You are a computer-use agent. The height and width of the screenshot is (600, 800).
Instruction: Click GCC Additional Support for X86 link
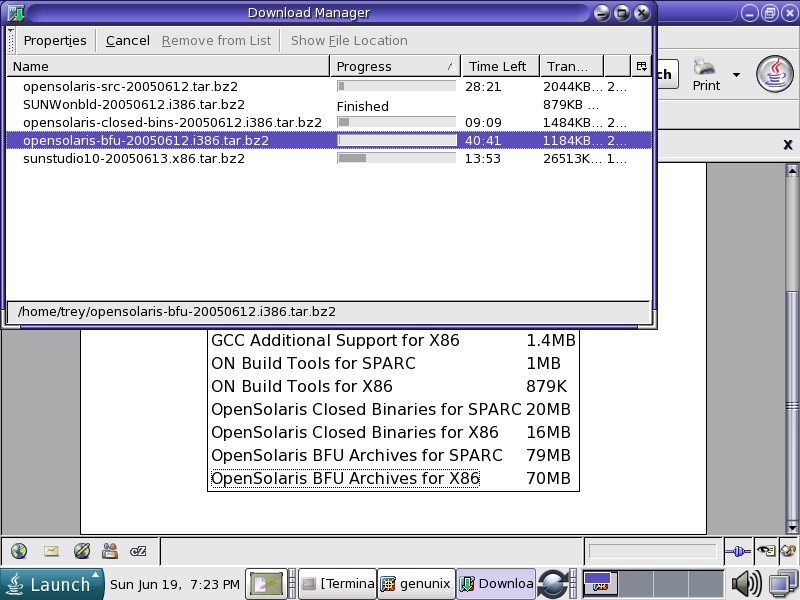click(335, 340)
